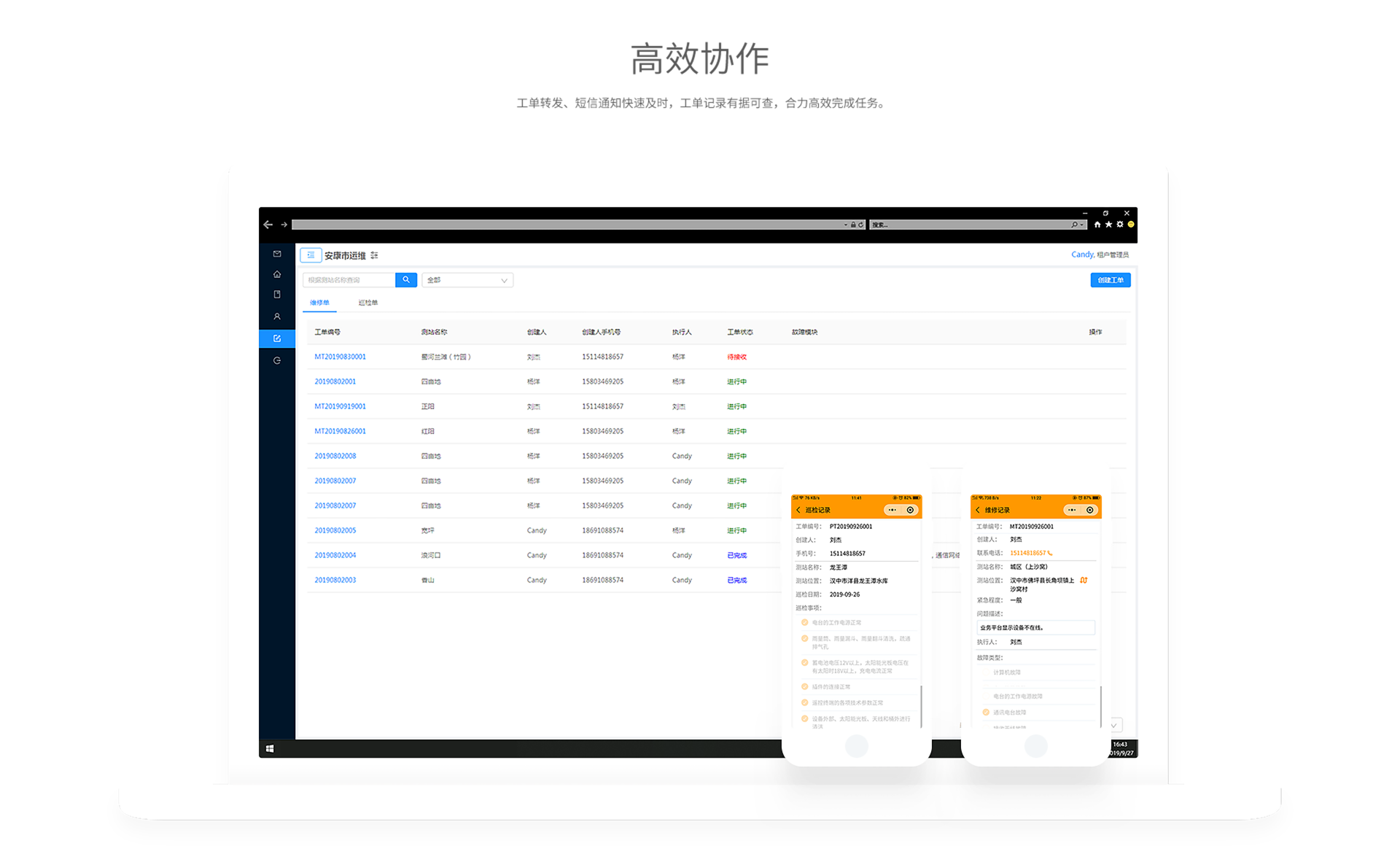Open page-size dropdown at bottom right
Image resolution: width=1400 pixels, height=849 pixels.
click(x=1115, y=725)
